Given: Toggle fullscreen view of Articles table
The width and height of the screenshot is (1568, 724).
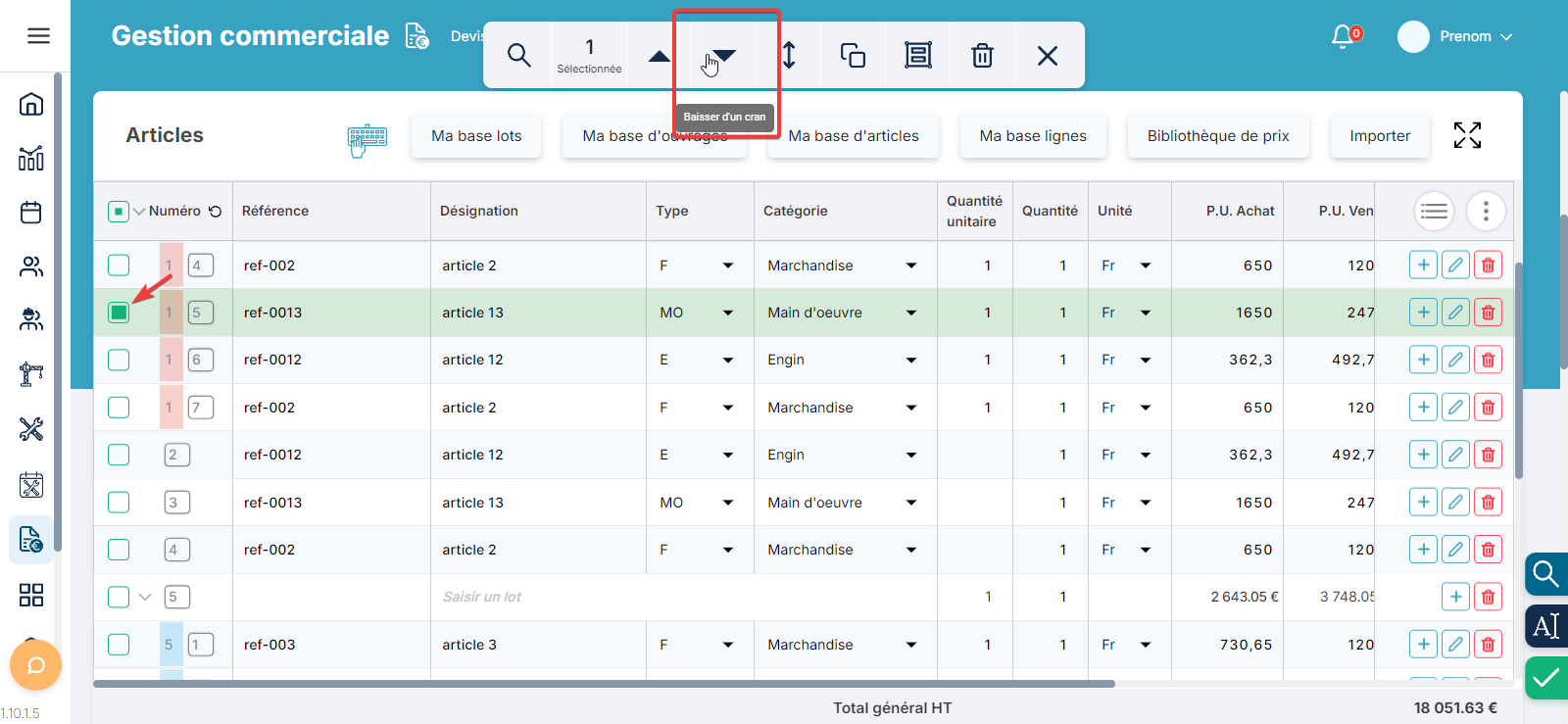Looking at the screenshot, I should (x=1466, y=135).
